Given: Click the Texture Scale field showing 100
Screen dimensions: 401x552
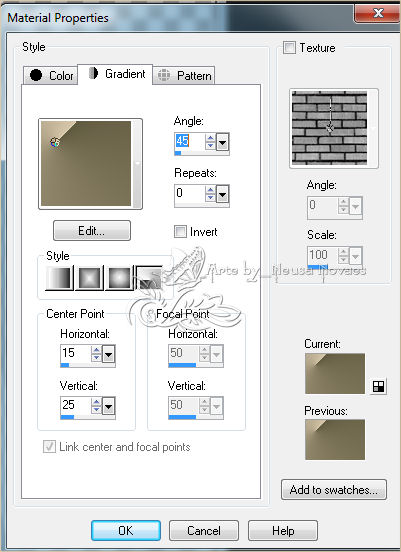Looking at the screenshot, I should click(x=322, y=255).
